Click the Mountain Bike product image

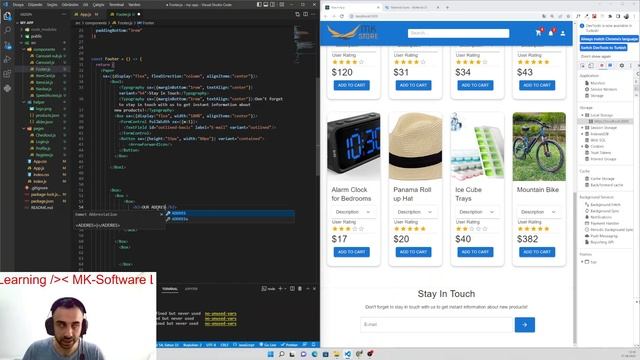click(539, 147)
